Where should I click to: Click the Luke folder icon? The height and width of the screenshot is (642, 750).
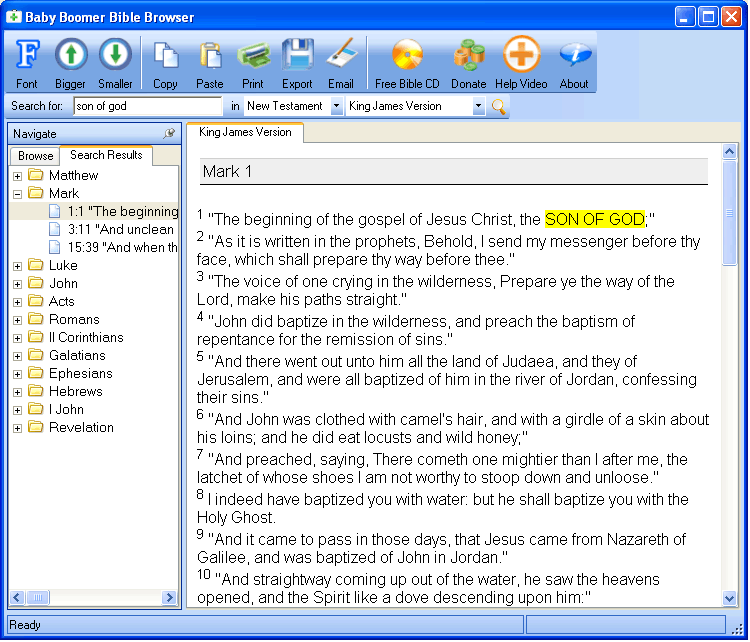pos(35,264)
